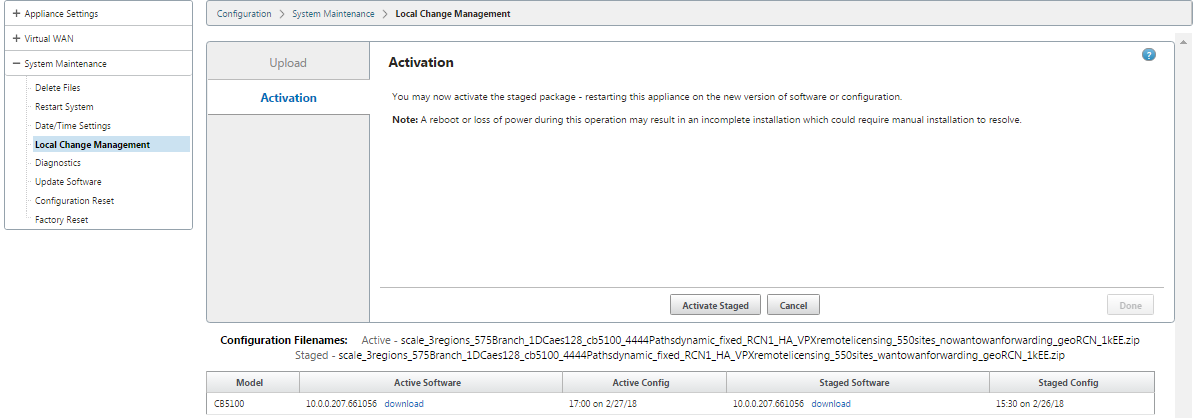Click the Activate Staged button

pos(715,305)
